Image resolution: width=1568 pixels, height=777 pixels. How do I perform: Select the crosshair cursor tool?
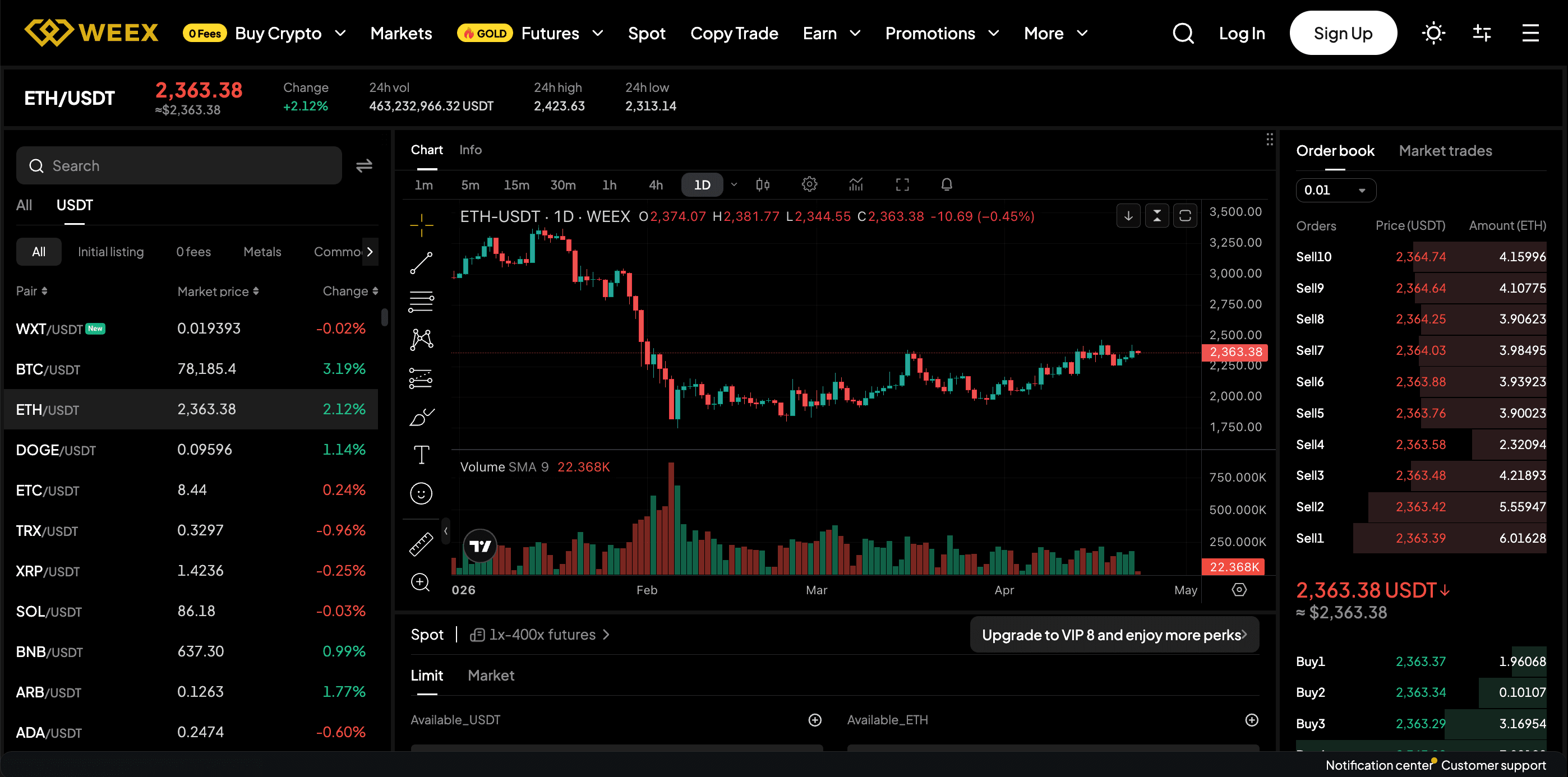tap(421, 225)
